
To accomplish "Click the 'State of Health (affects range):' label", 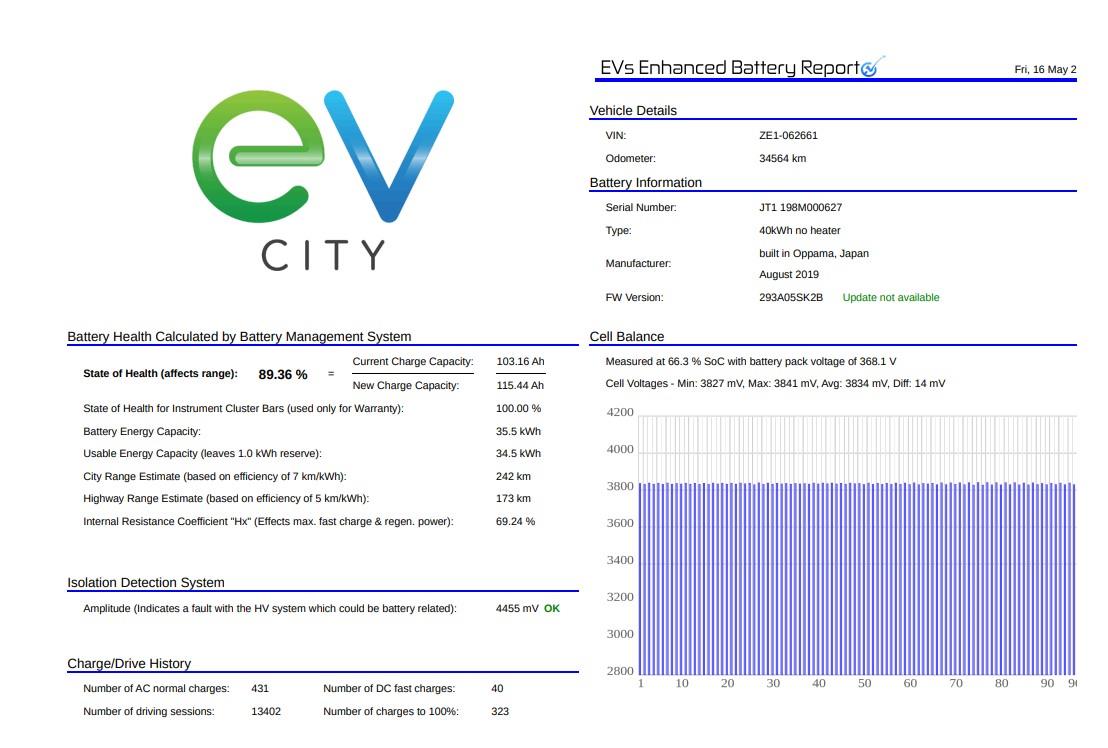I will click(160, 373).
